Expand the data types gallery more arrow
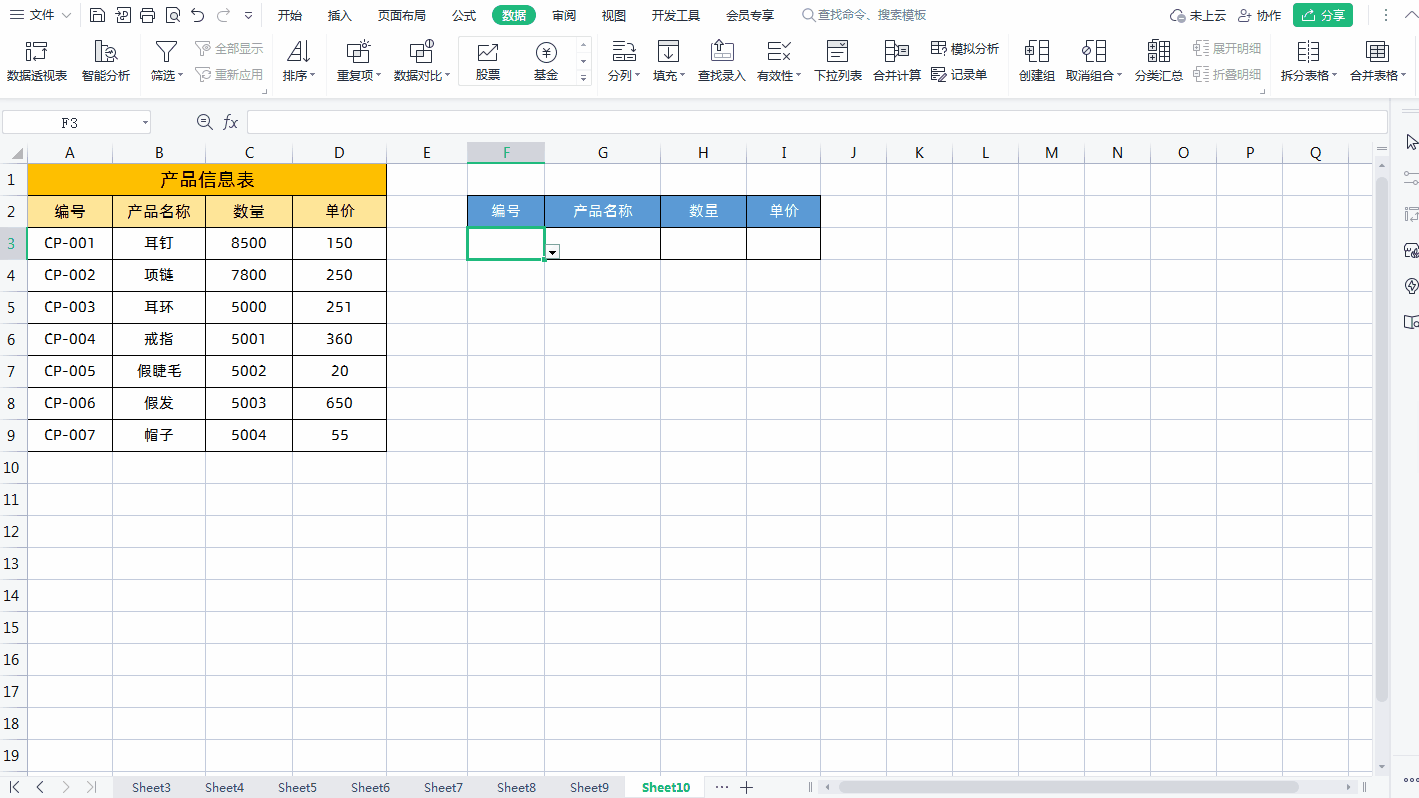Screen dimensions: 1419x798 (584, 78)
